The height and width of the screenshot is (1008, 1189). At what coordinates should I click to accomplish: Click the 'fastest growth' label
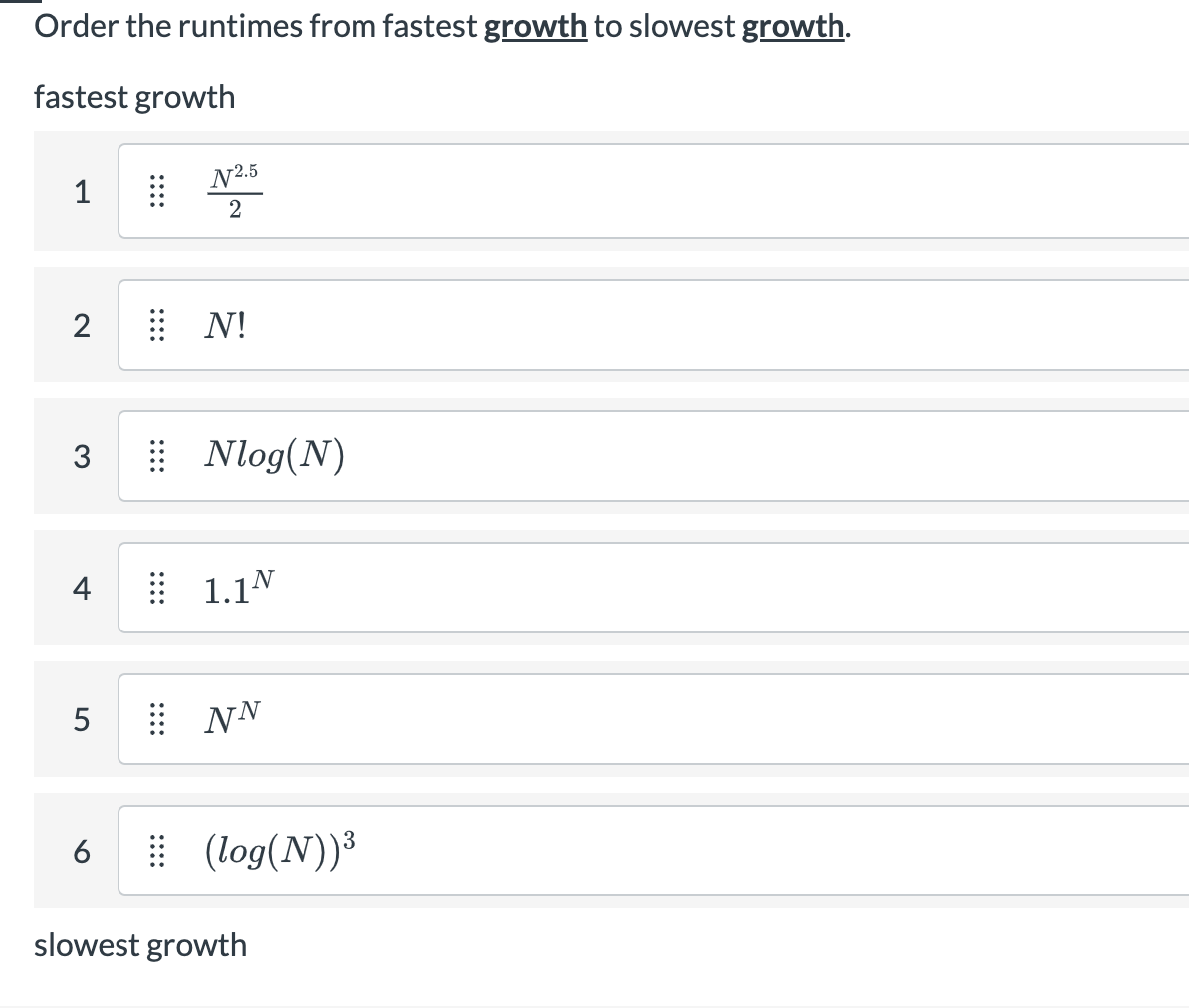[x=134, y=97]
